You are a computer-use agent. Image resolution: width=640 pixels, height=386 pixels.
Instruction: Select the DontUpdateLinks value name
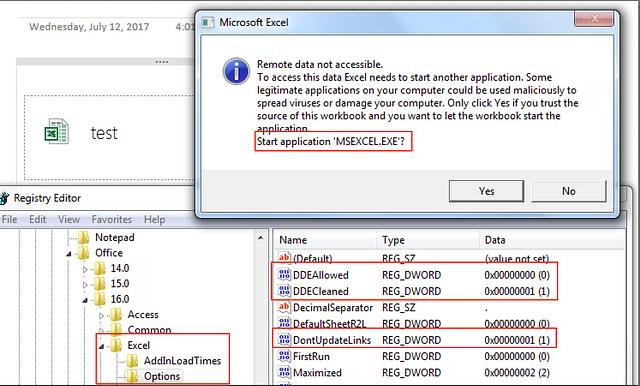click(x=332, y=340)
